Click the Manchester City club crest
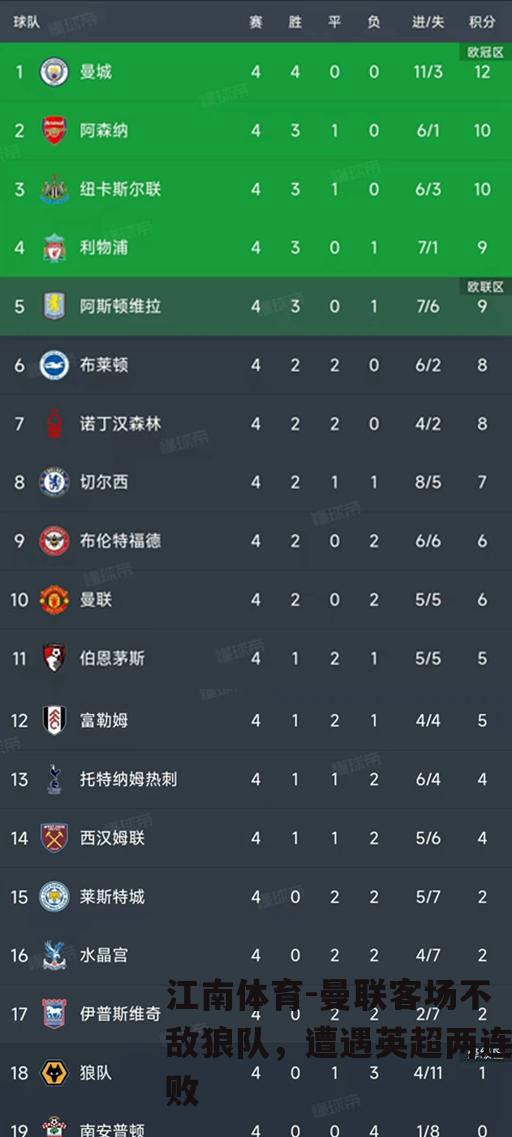 54,72
